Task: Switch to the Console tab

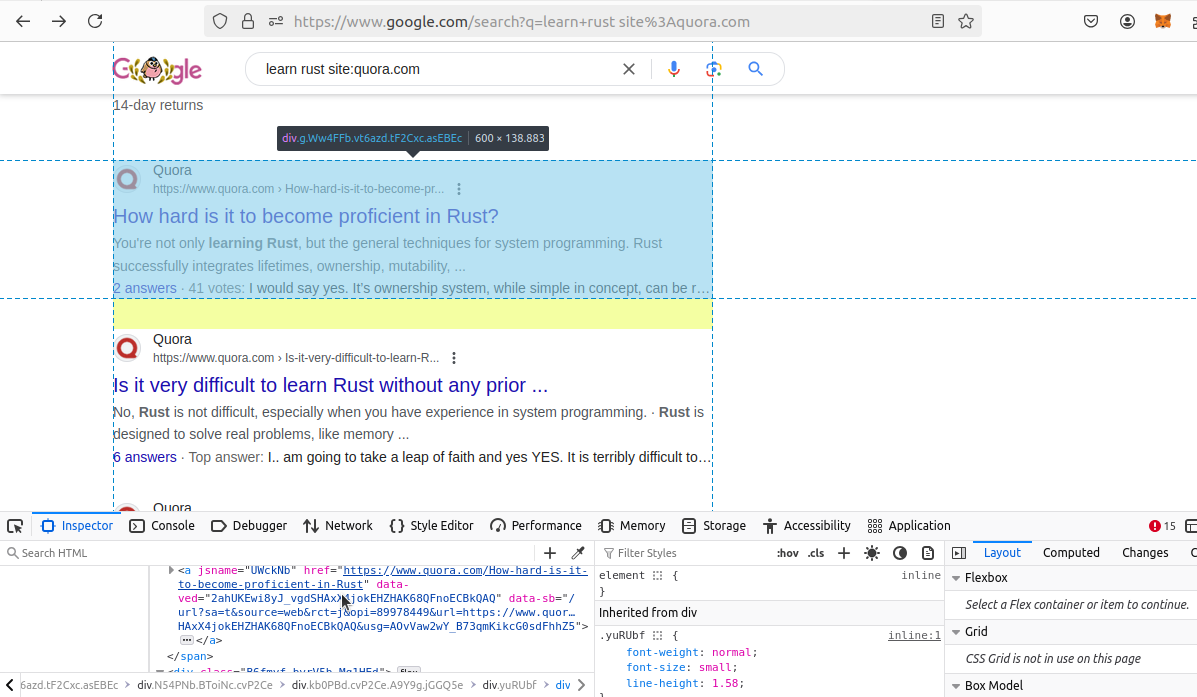Action: (162, 526)
